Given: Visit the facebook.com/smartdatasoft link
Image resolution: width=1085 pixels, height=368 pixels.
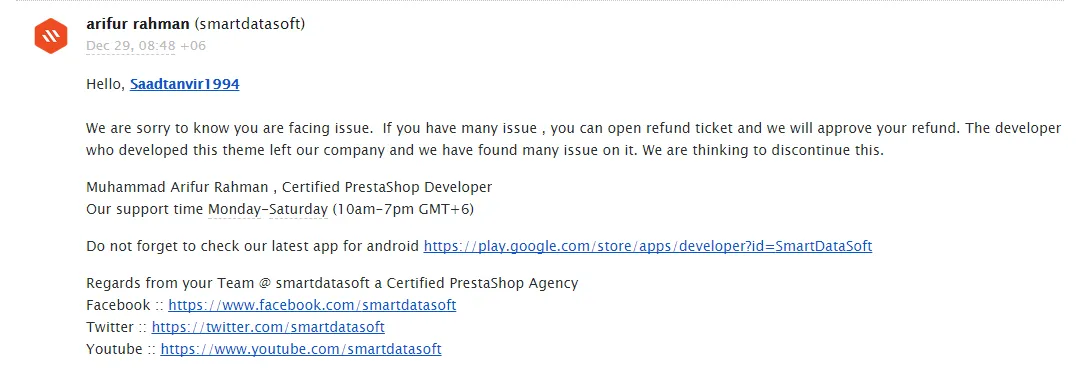Looking at the screenshot, I should coord(312,305).
